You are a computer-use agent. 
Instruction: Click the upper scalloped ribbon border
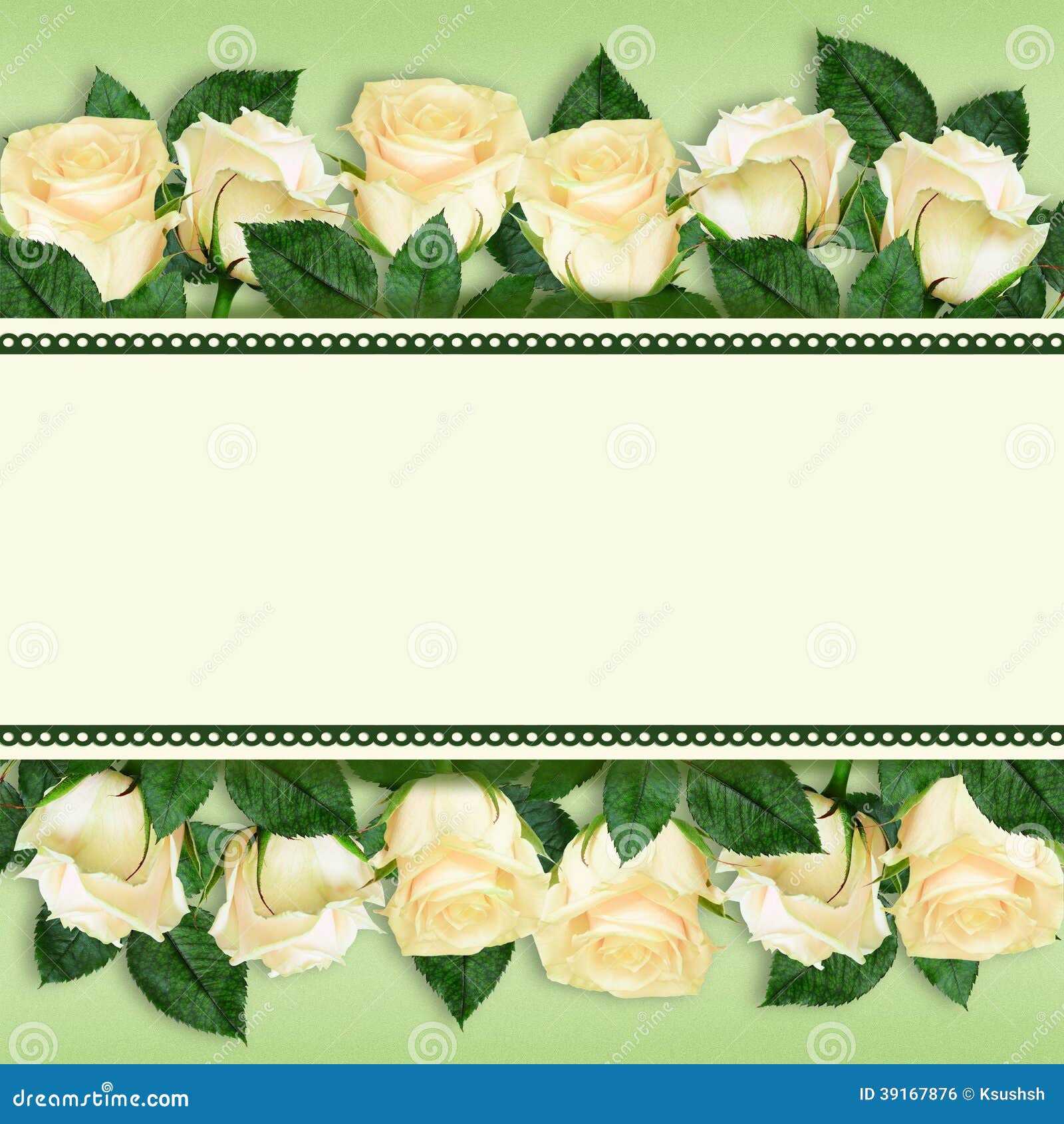pyautogui.click(x=532, y=339)
